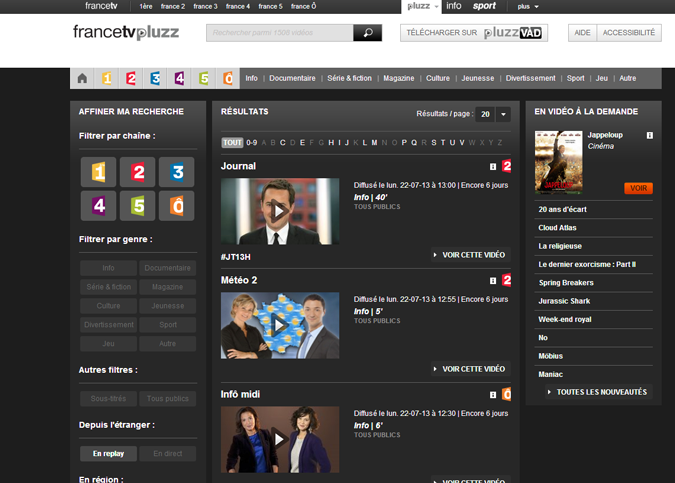Click VOIR CETTE VIDÉO for Météo 2
Screen dimensions: 675x483
click(x=471, y=369)
